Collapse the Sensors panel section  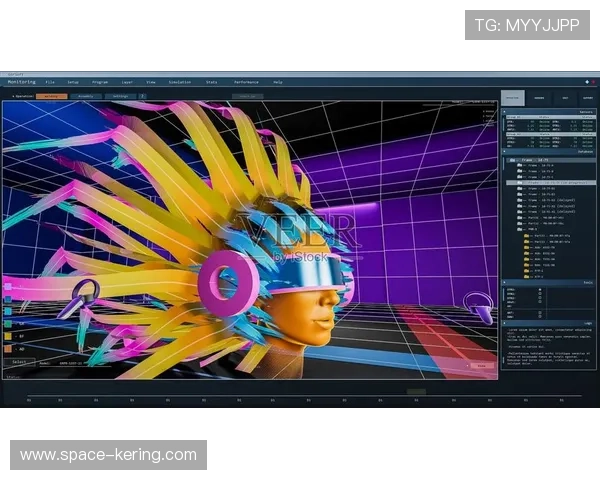click(x=506, y=112)
